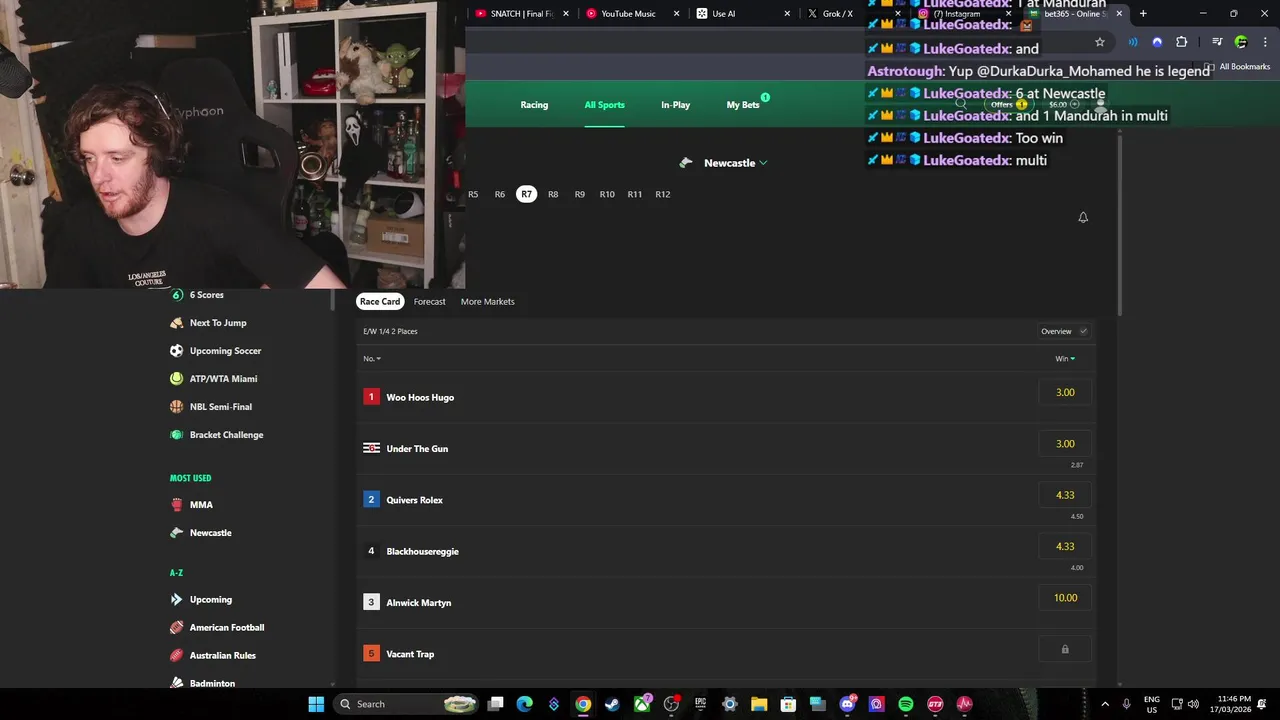Viewport: 1280px width, 720px height.
Task: Open Chrome media controls icon
Action: click(x=1217, y=42)
